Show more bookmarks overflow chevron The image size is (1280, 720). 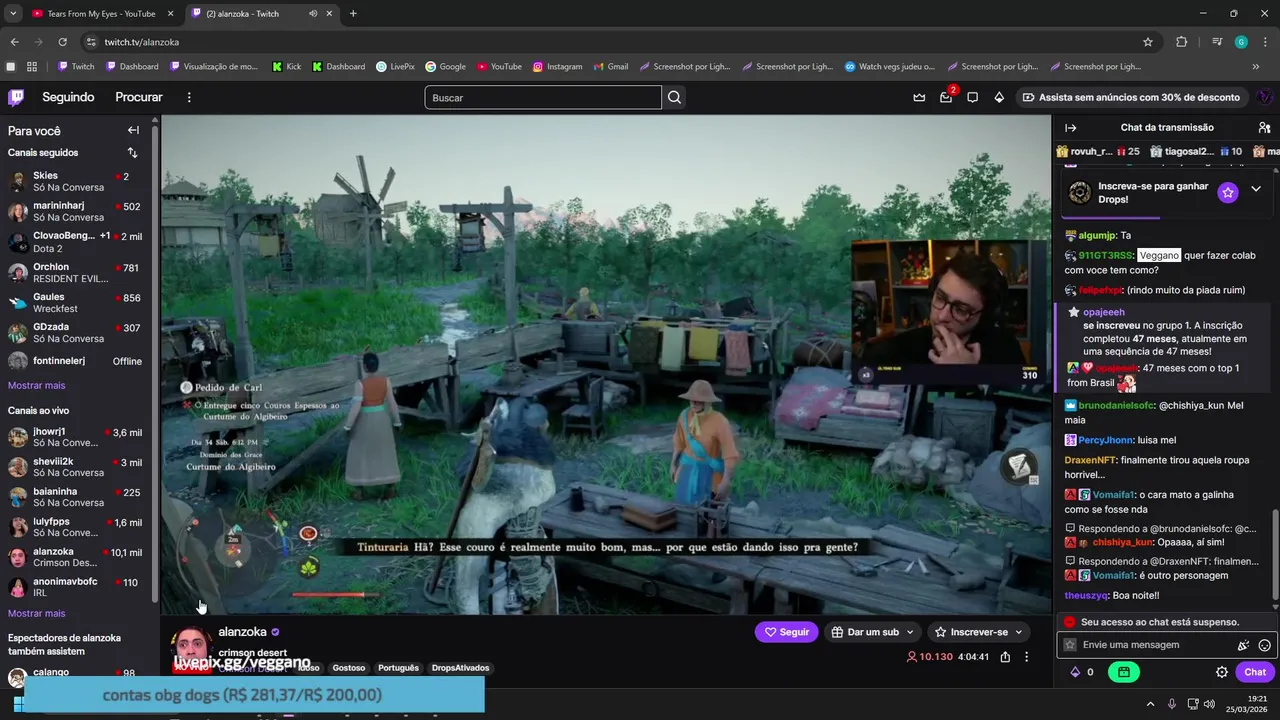tap(1255, 67)
